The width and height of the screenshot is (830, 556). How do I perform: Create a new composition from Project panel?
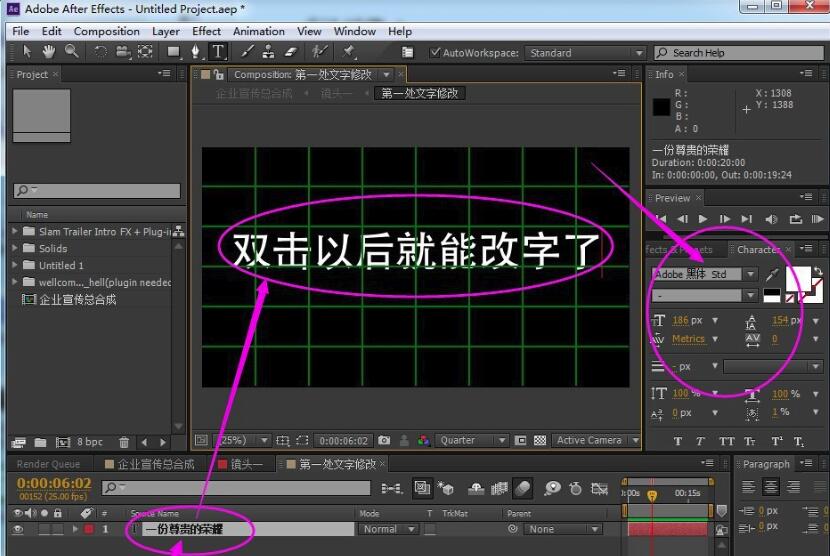(x=63, y=442)
